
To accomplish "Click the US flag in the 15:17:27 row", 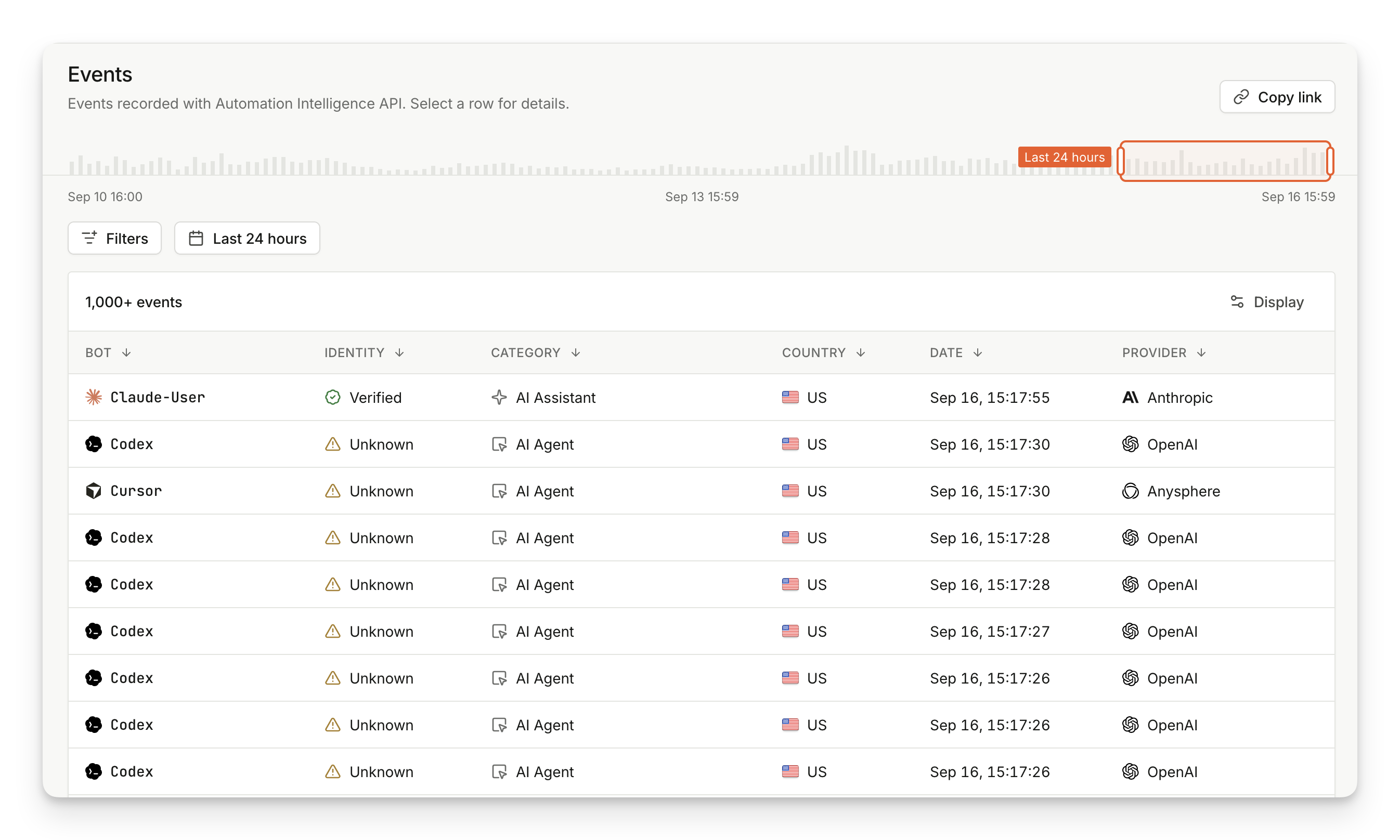I will (x=790, y=631).
